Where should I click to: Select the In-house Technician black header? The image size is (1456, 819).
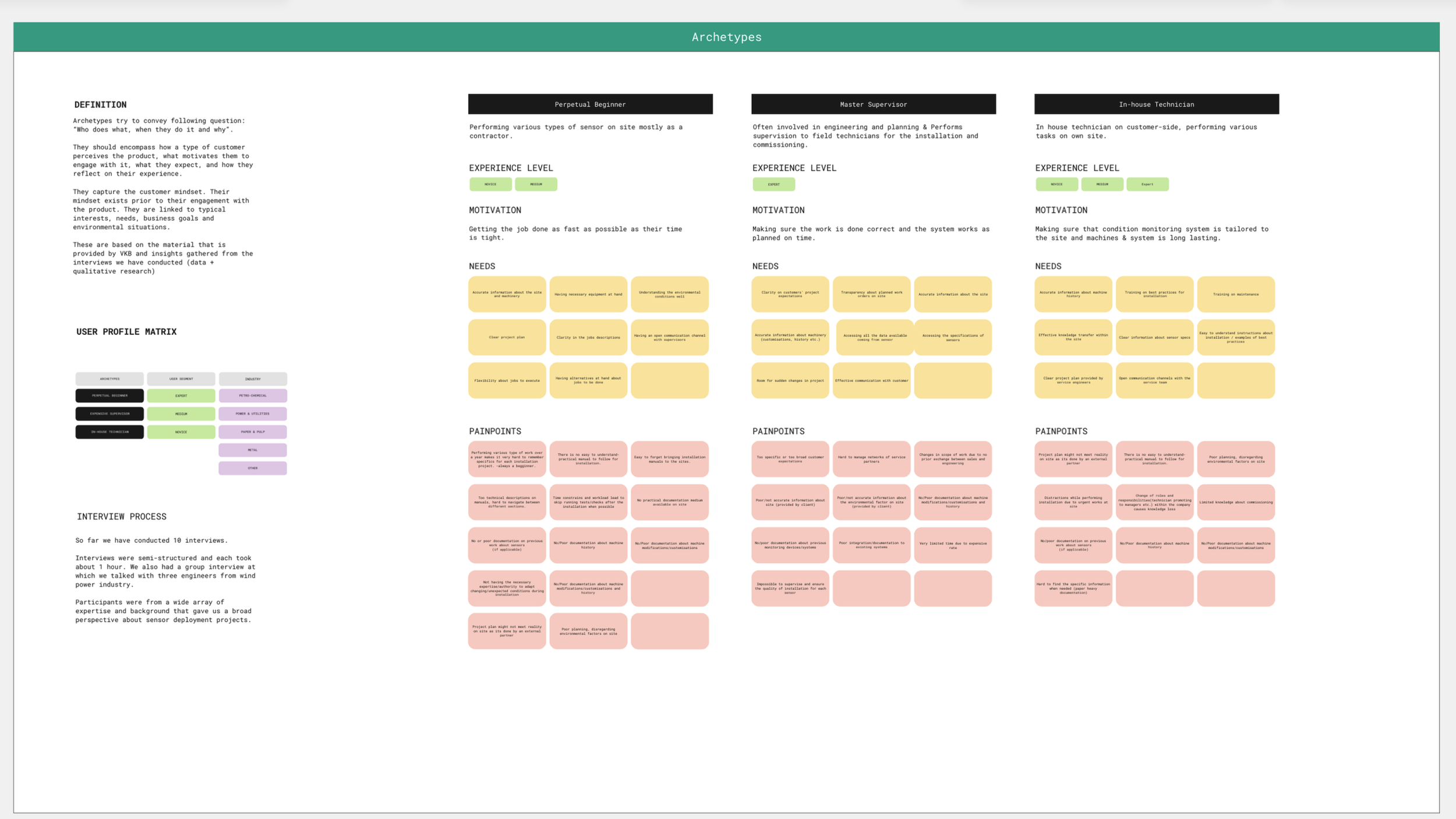pyautogui.click(x=1157, y=104)
